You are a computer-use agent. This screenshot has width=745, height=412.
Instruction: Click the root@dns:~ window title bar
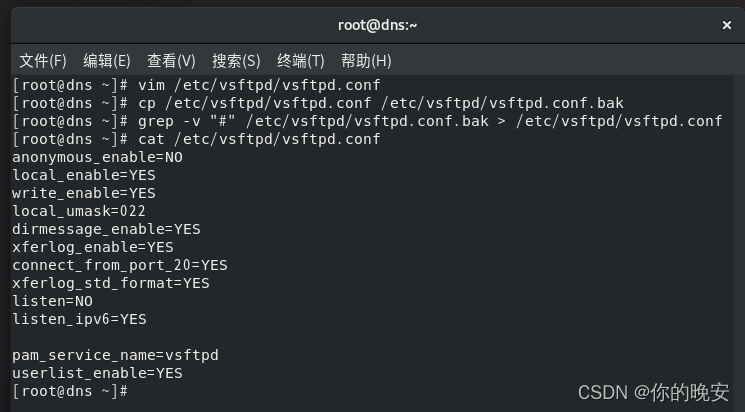tap(378, 25)
